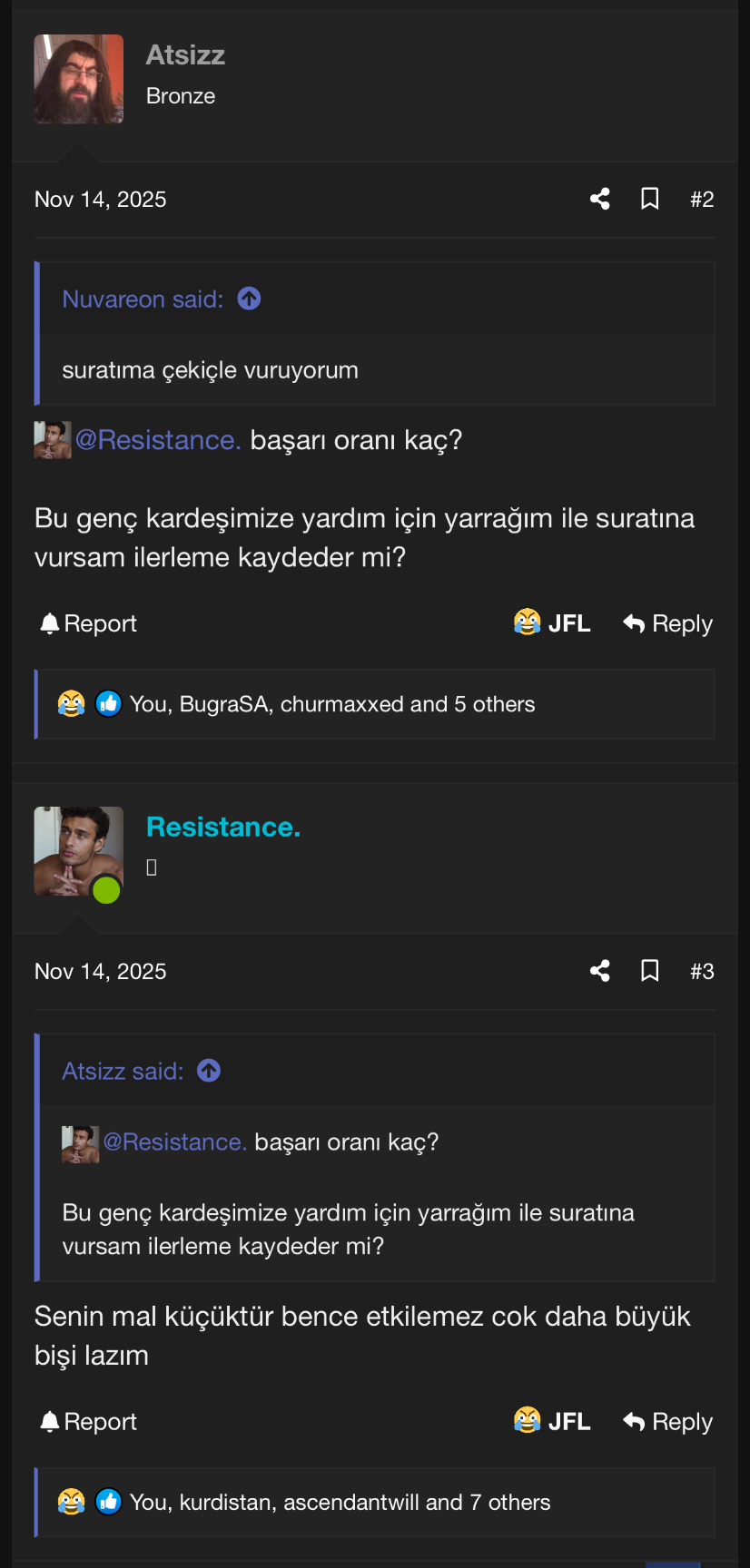Open post #2 permalink number

[x=702, y=199]
